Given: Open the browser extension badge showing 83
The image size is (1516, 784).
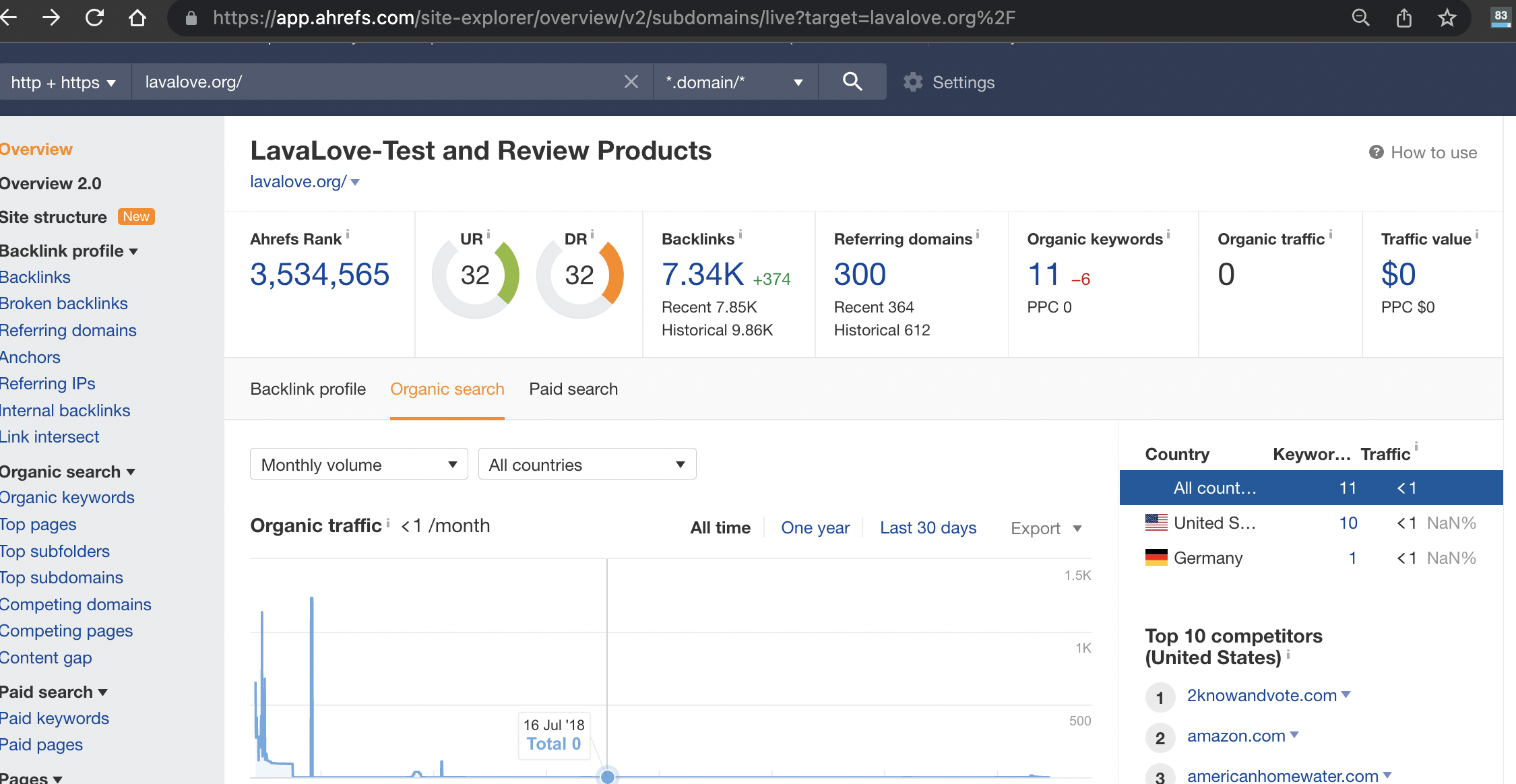Looking at the screenshot, I should click(x=1501, y=18).
